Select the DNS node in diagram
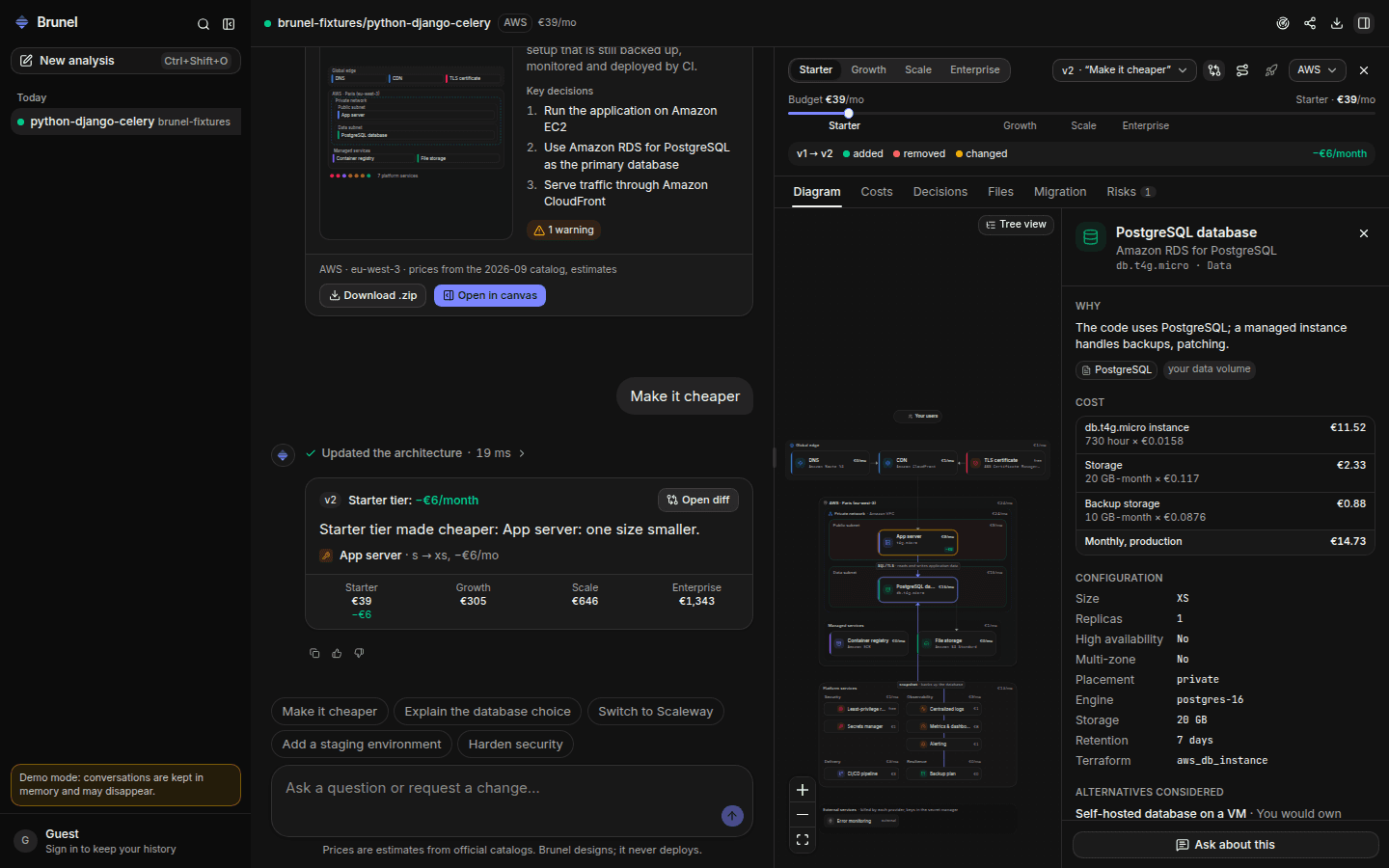Image resolution: width=1389 pixels, height=868 pixels. (831, 463)
